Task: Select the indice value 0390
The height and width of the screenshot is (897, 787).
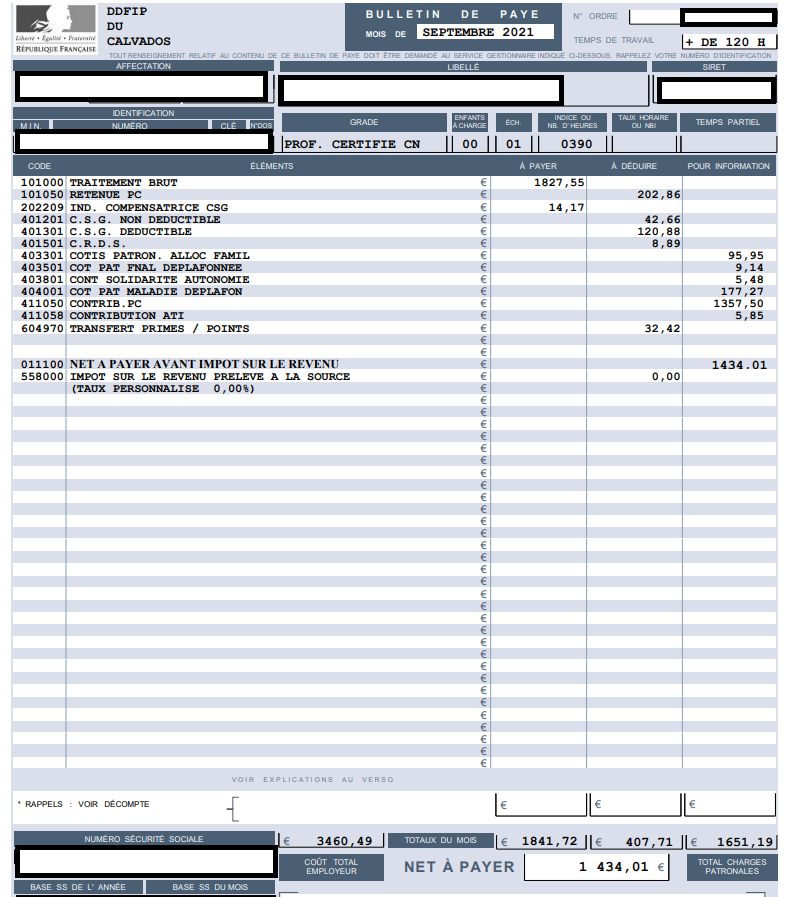Action: 576,144
